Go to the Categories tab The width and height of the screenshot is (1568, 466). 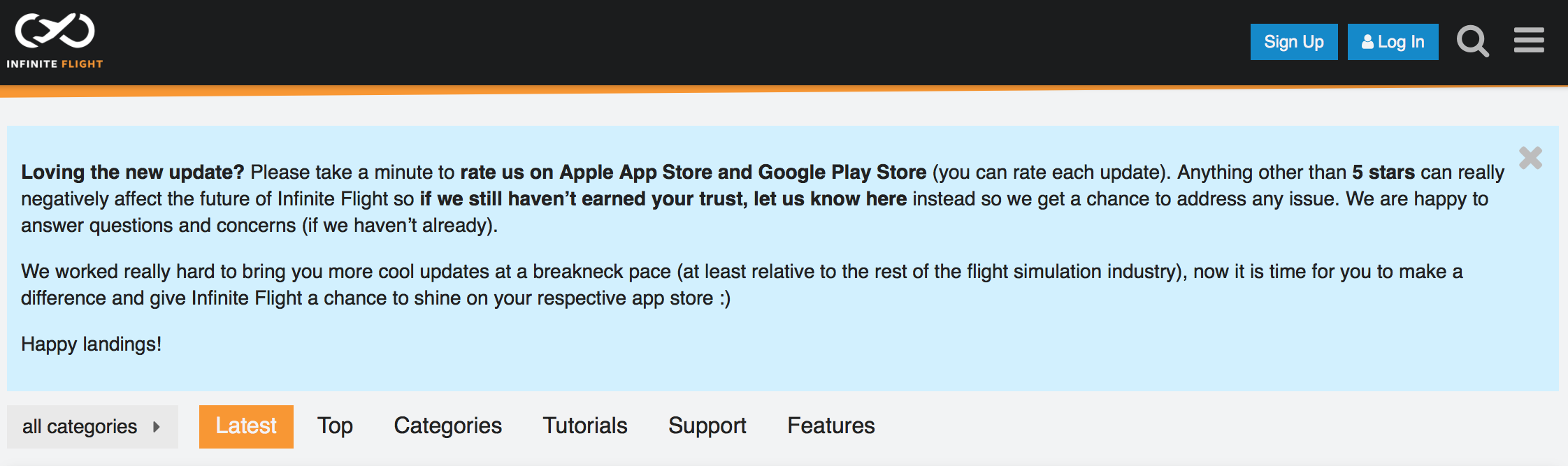pyautogui.click(x=447, y=426)
